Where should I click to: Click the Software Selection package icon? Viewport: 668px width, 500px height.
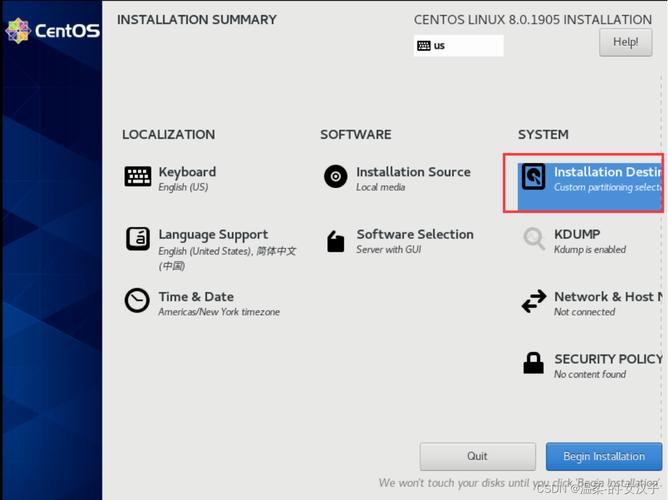335,241
